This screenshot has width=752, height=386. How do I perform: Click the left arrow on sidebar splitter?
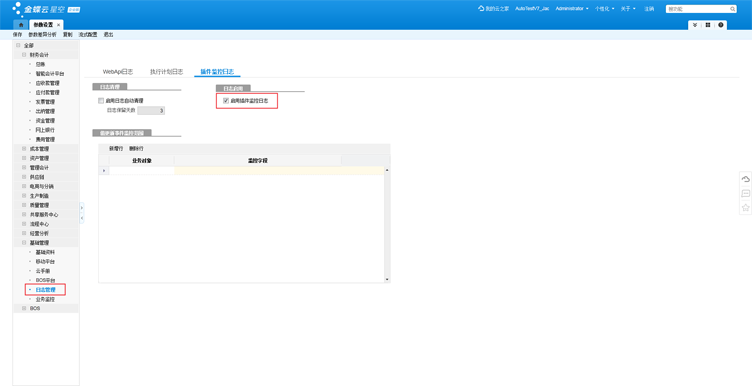pyautogui.click(x=82, y=218)
